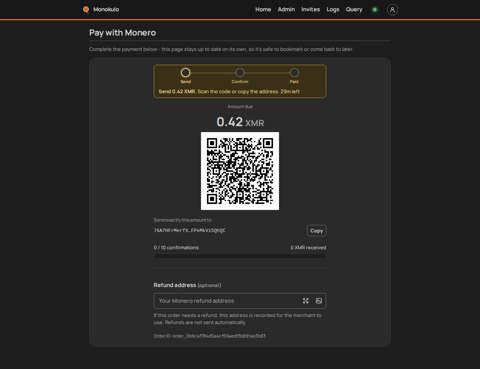Click the Monokulo brand name link

106,9
